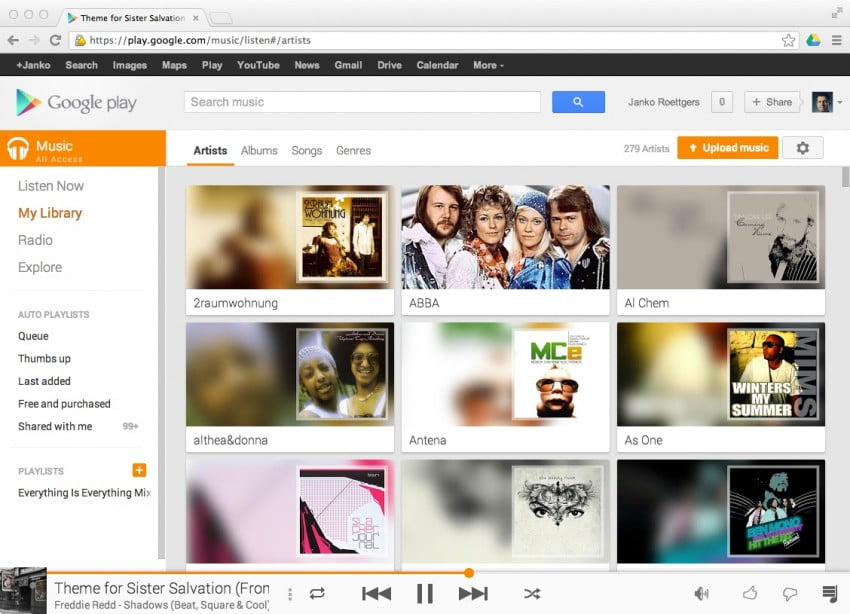This screenshot has width=850, height=614.
Task: Open song options three-dot menu
Action: [290, 594]
